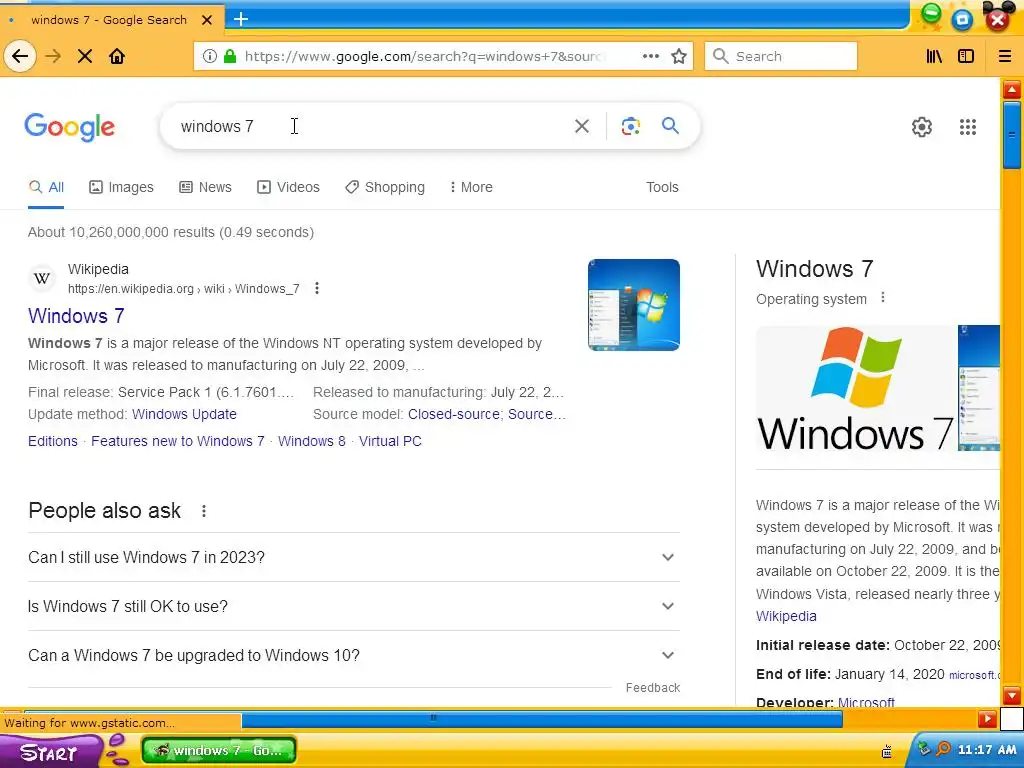This screenshot has width=1024, height=768.
Task: Search by image with Google Lens
Action: click(631, 126)
